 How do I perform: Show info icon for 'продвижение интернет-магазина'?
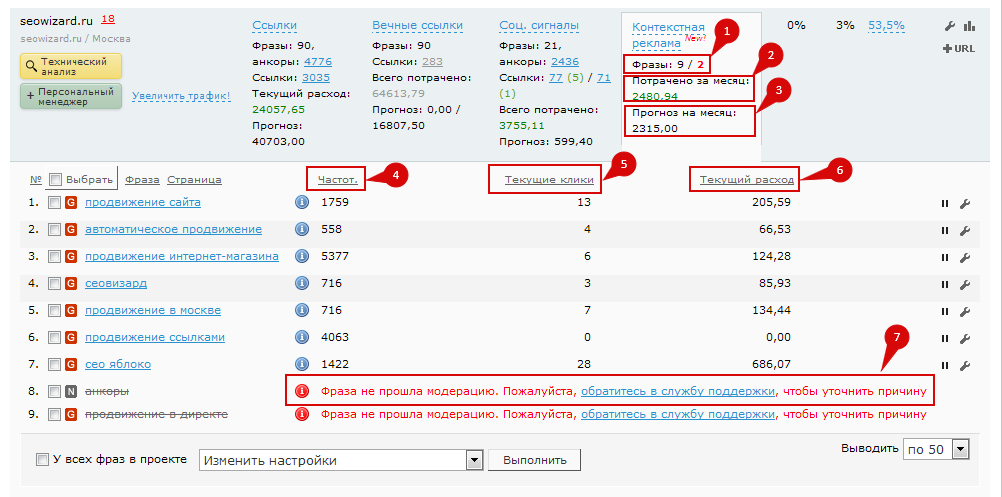click(x=302, y=256)
